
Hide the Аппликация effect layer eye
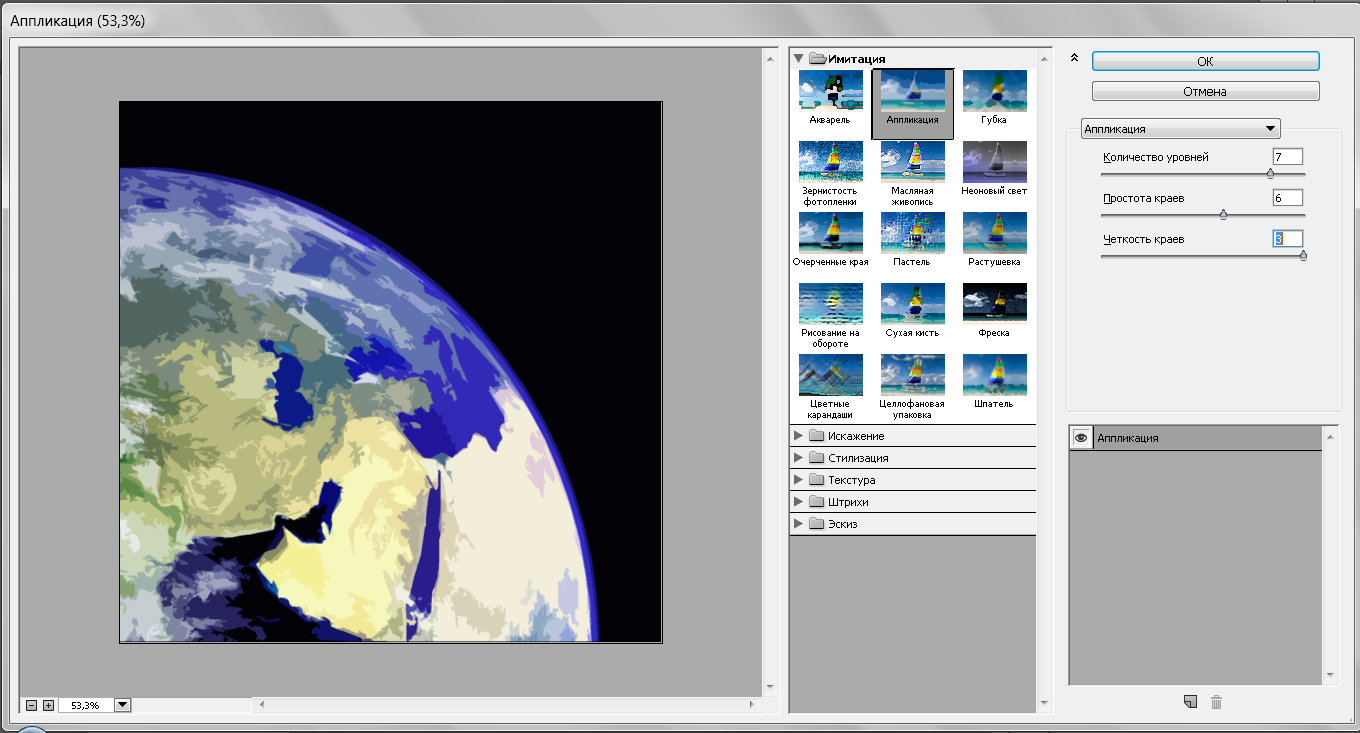(1081, 438)
